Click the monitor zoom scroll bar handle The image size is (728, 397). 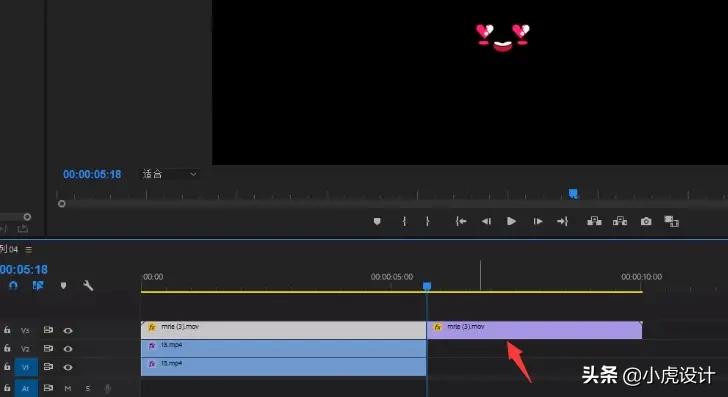coord(61,204)
